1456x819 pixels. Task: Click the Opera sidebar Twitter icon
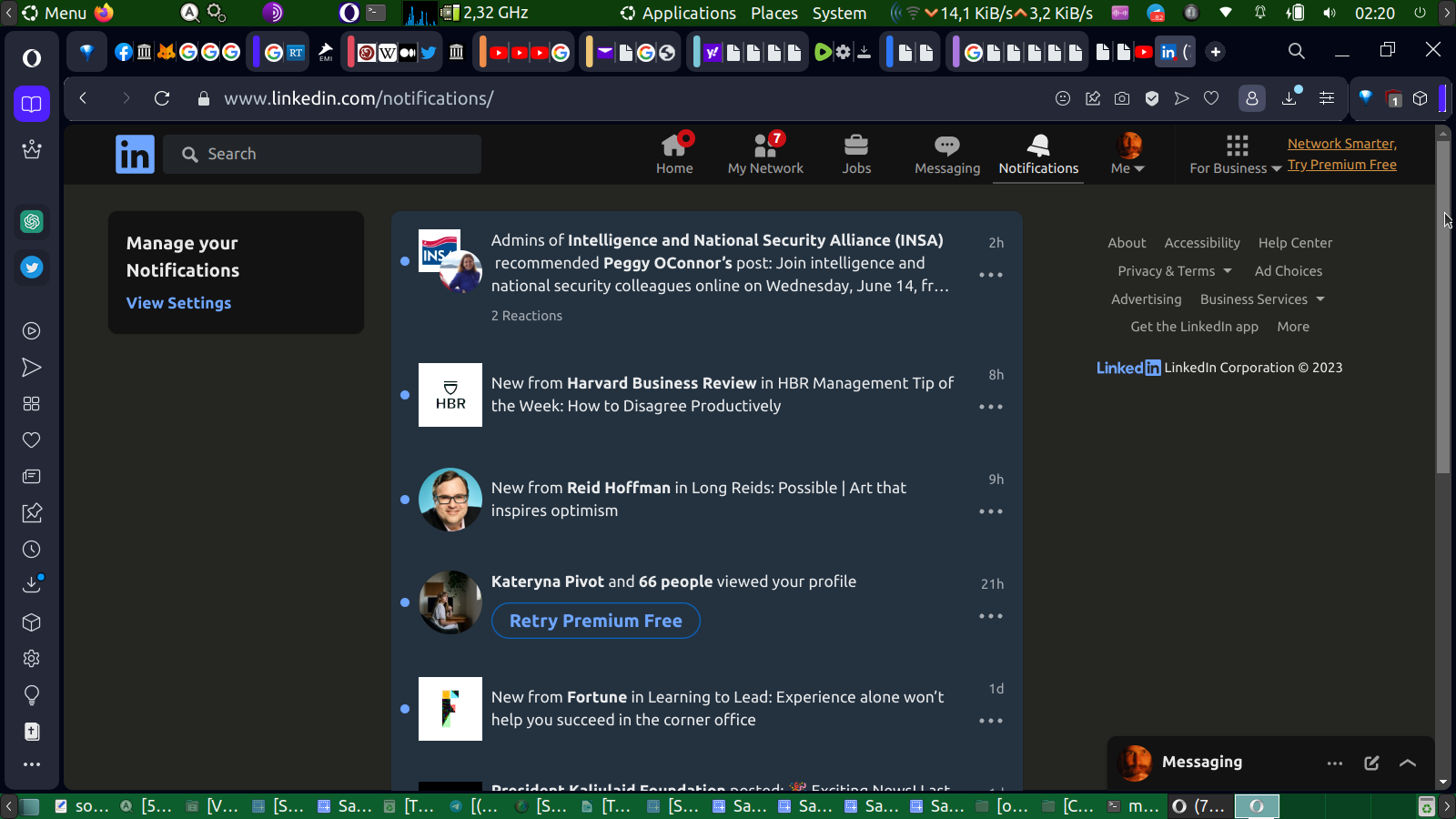click(32, 268)
